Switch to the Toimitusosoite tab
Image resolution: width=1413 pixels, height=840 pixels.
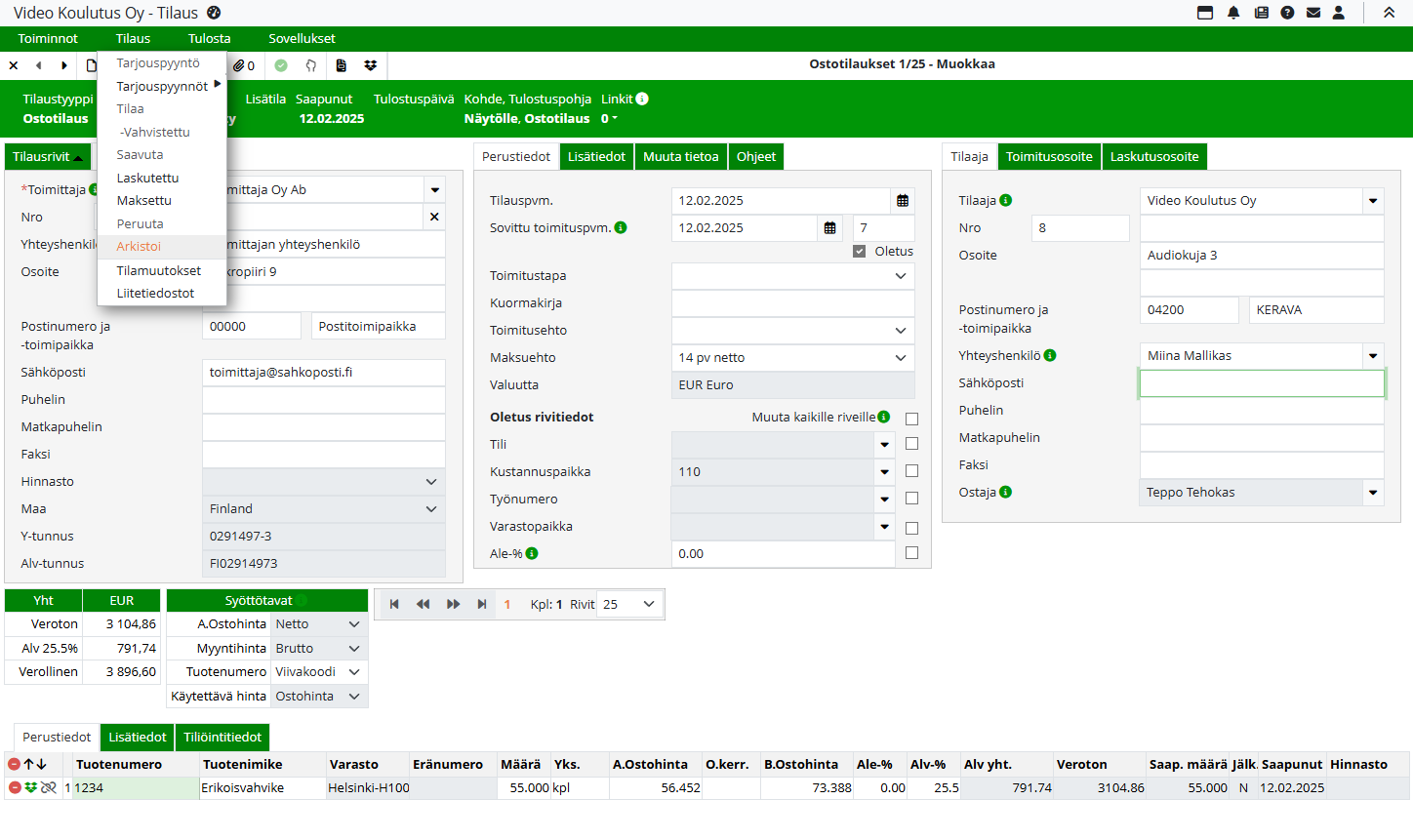coord(1049,157)
